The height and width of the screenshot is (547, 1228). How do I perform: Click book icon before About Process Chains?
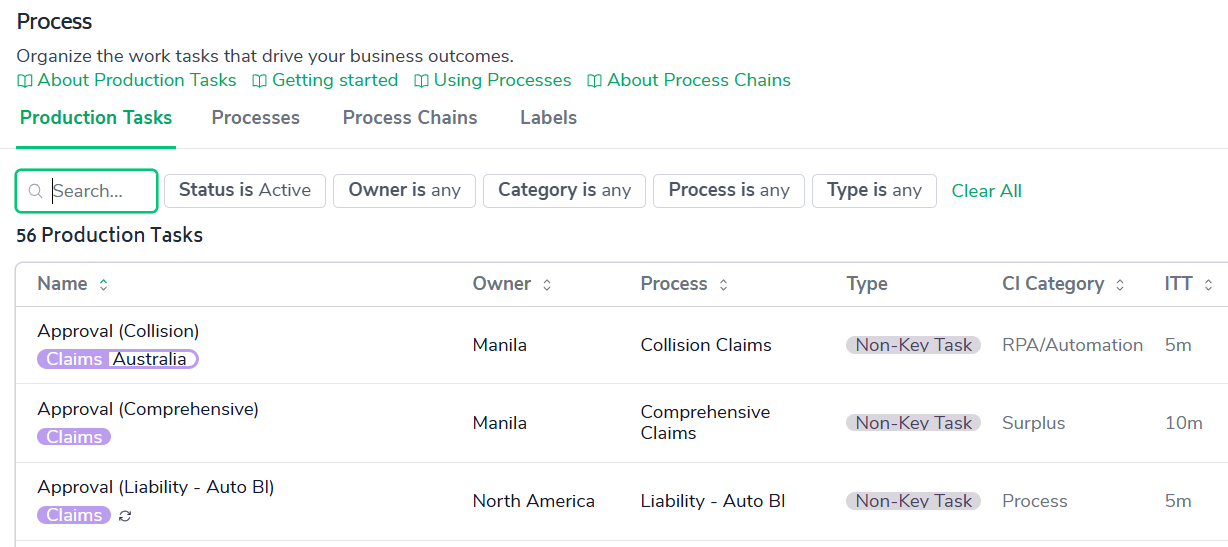[594, 81]
